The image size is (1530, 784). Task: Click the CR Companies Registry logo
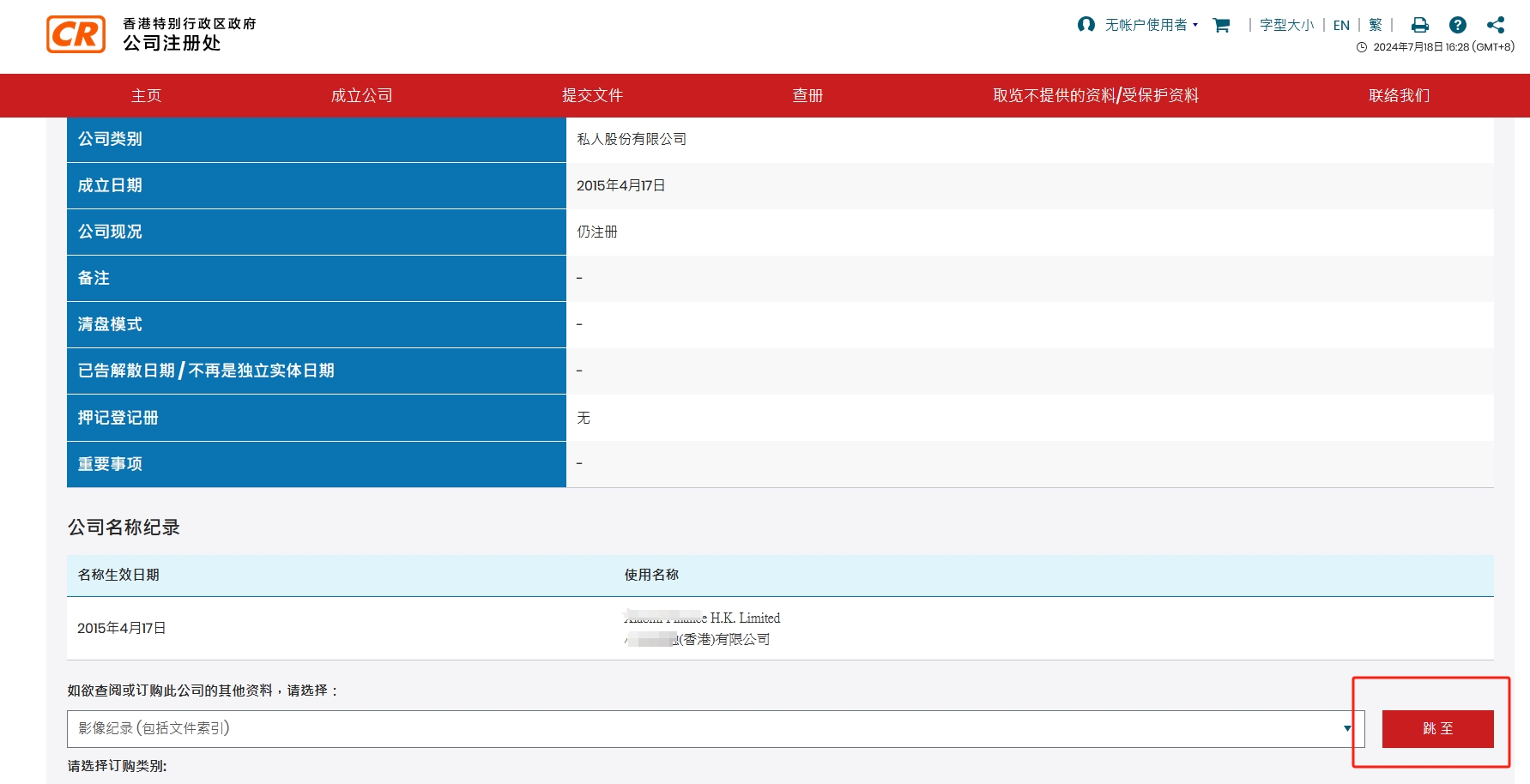pyautogui.click(x=76, y=34)
